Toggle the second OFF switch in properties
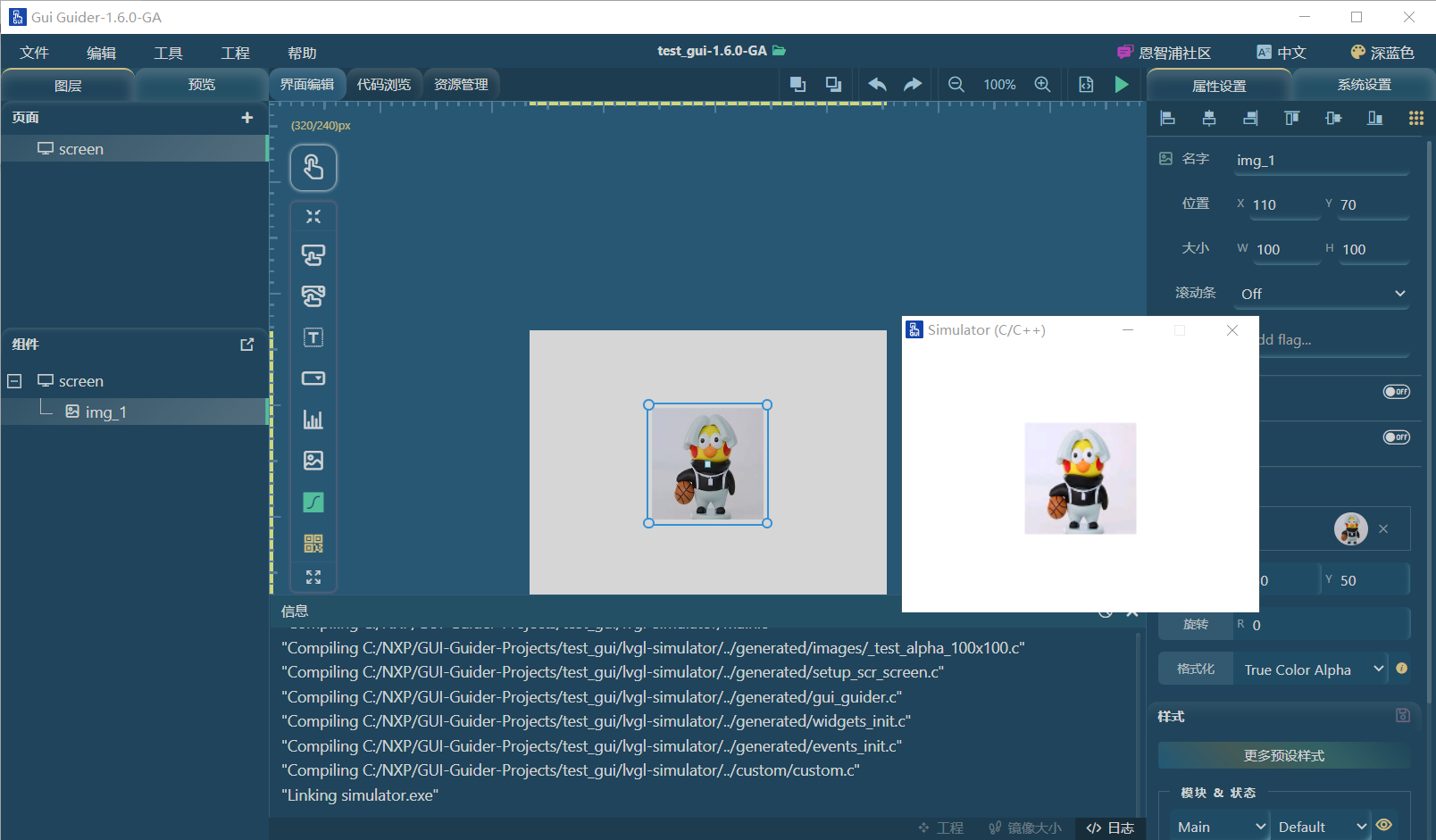Image resolution: width=1436 pixels, height=840 pixels. pyautogui.click(x=1397, y=437)
